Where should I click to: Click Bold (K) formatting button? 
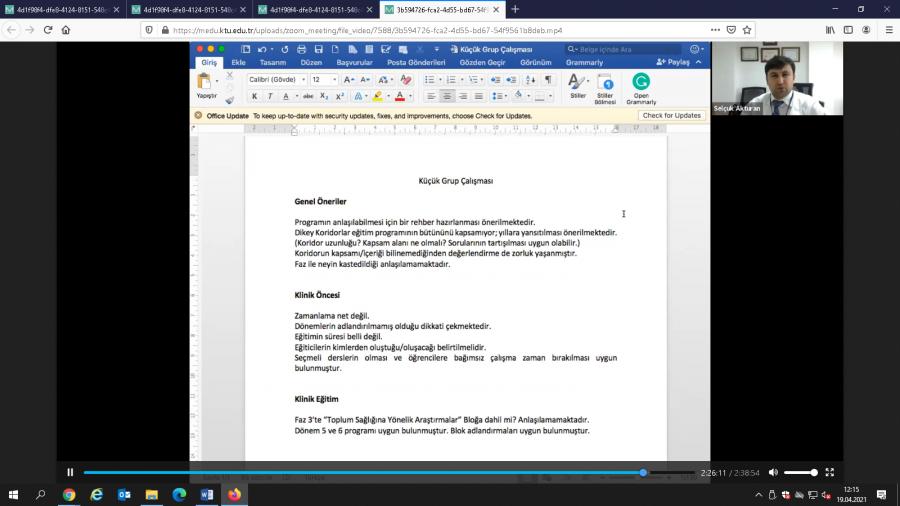pos(254,96)
